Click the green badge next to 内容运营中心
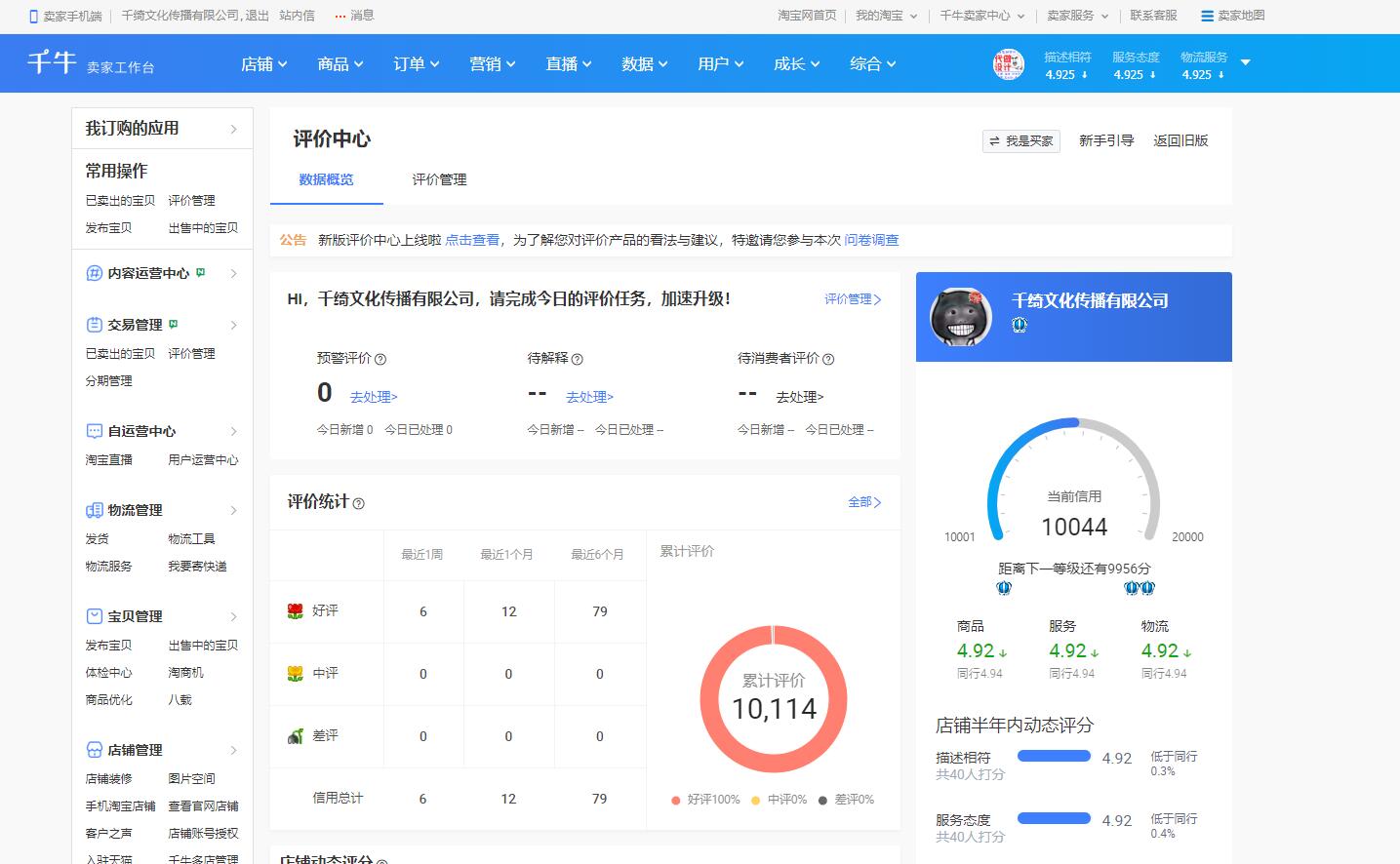This screenshot has width=1400, height=864. pos(200,272)
